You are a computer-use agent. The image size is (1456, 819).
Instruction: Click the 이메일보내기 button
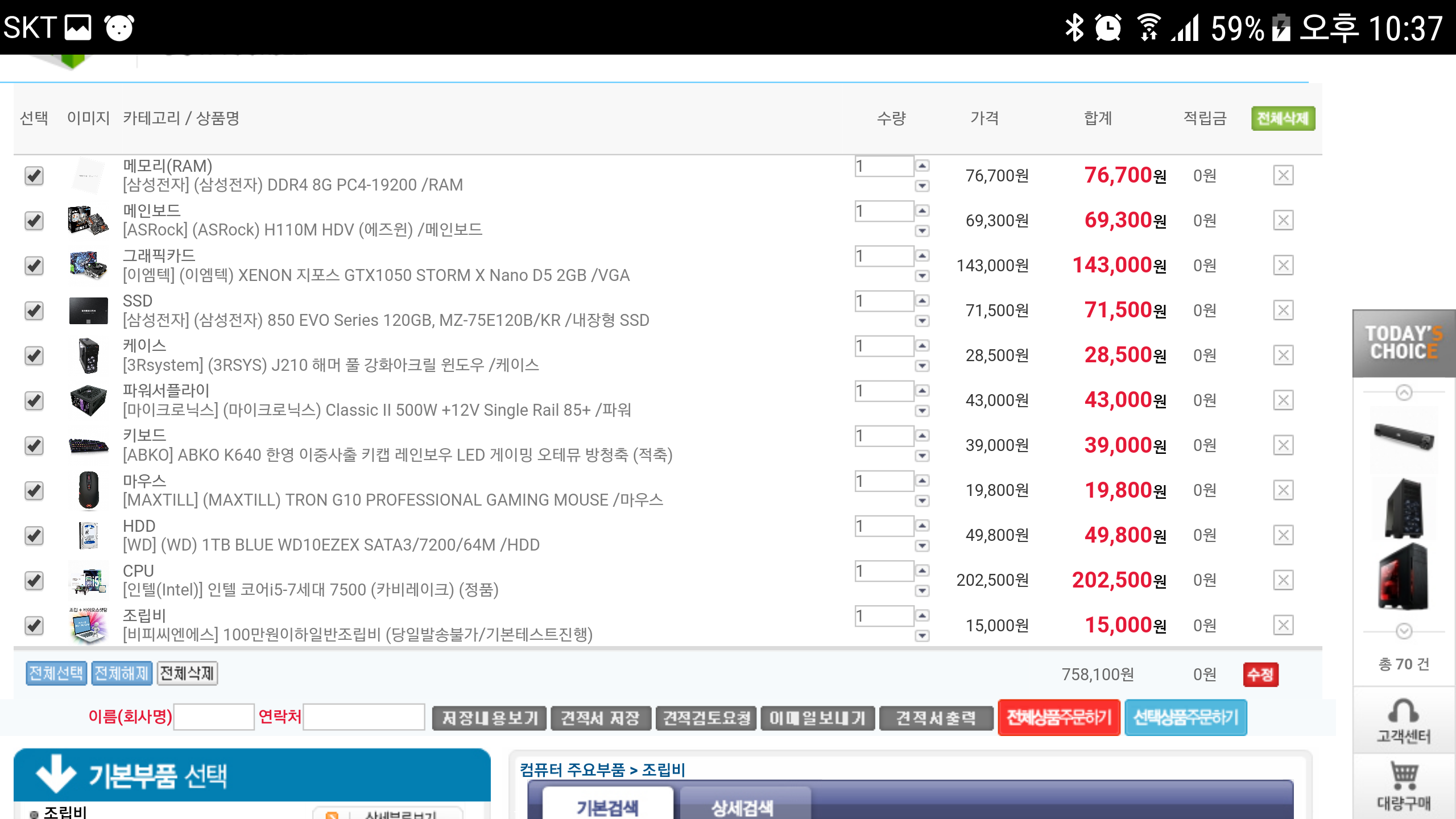point(818,718)
